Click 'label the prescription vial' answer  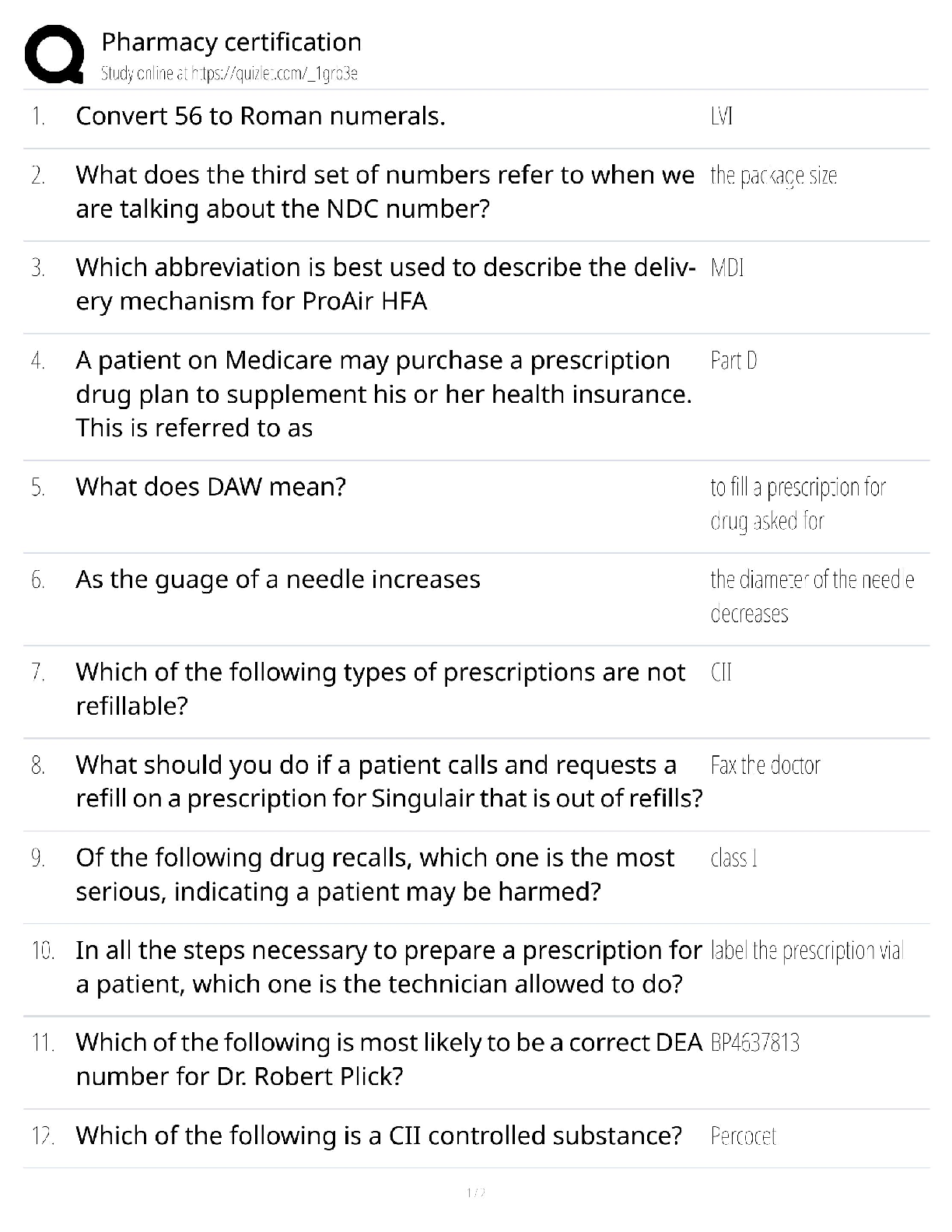click(x=807, y=951)
